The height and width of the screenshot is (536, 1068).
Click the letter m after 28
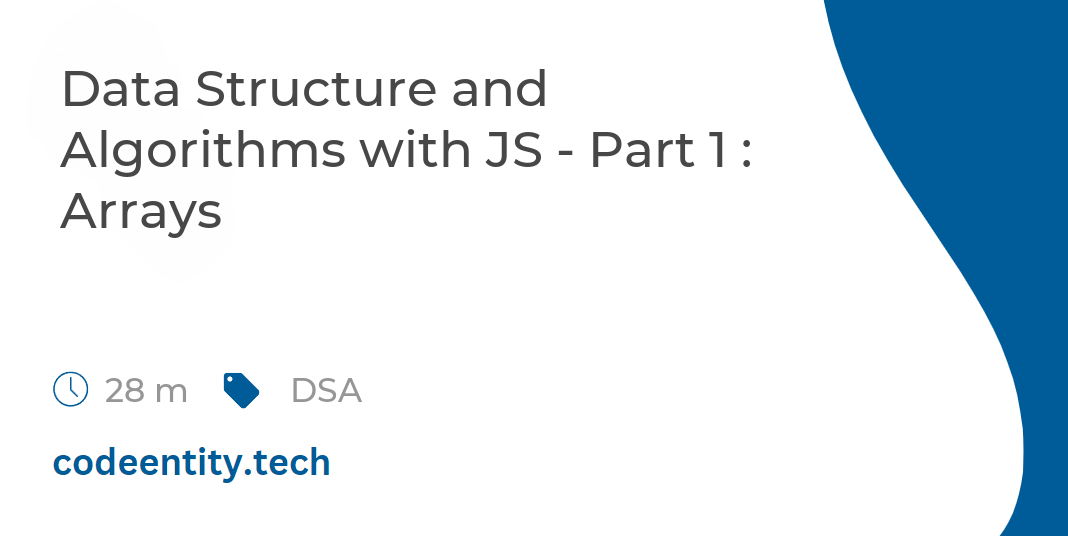point(171,394)
